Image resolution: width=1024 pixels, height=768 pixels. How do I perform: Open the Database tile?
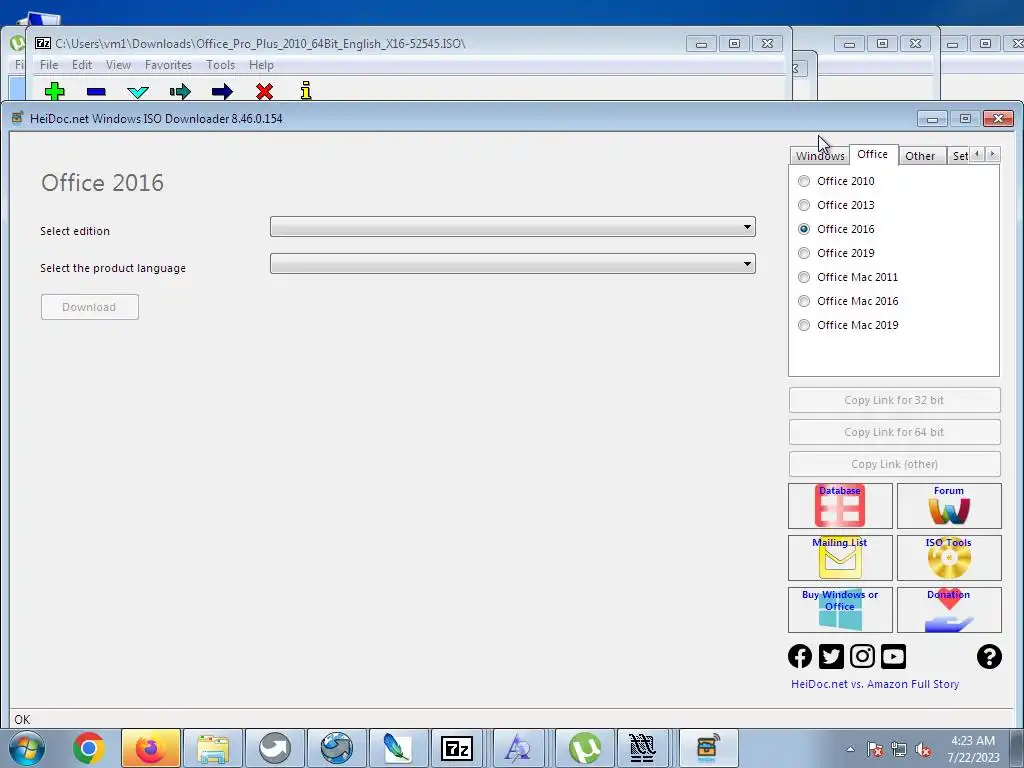point(840,505)
